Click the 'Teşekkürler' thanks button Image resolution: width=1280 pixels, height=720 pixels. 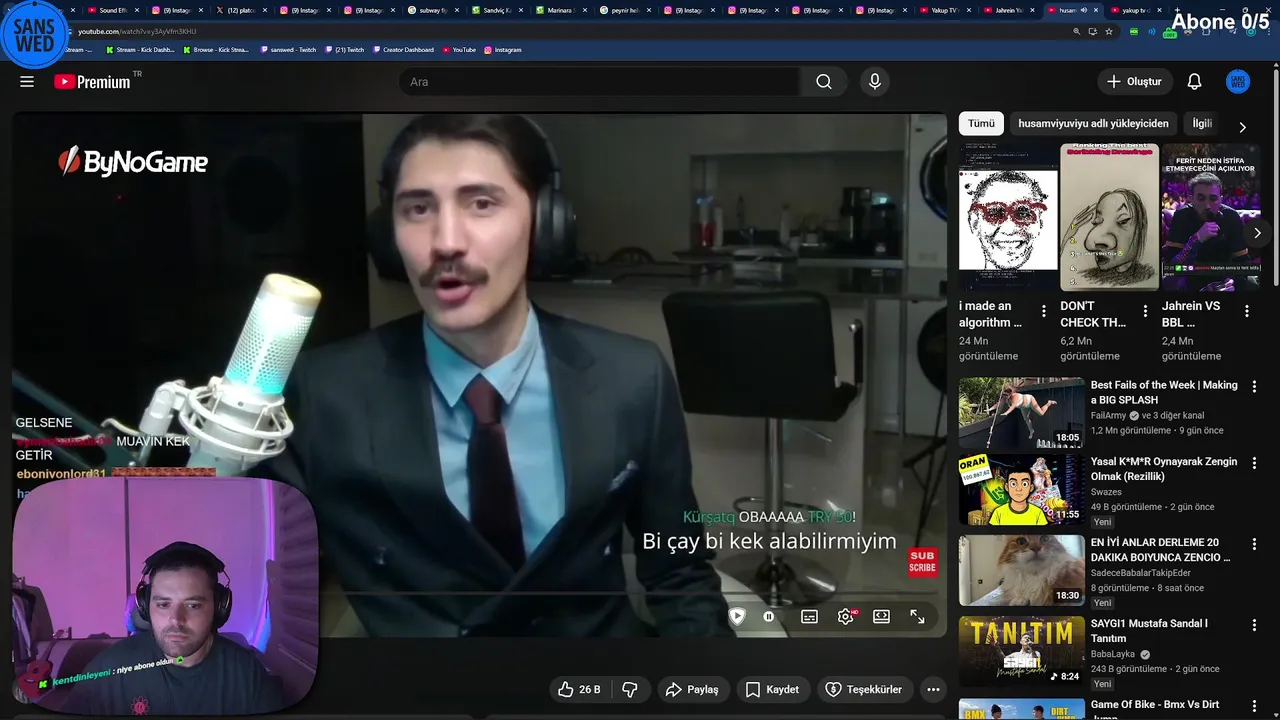(863, 690)
